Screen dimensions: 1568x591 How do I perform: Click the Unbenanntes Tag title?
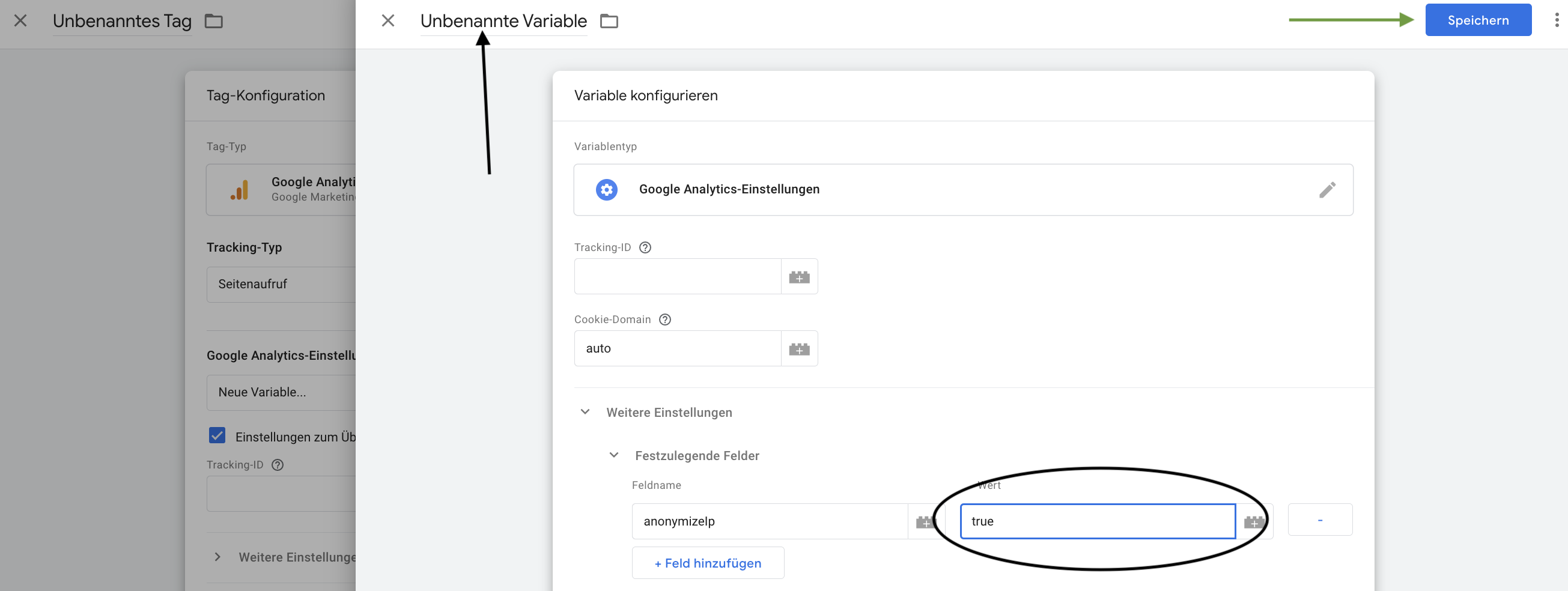point(122,21)
